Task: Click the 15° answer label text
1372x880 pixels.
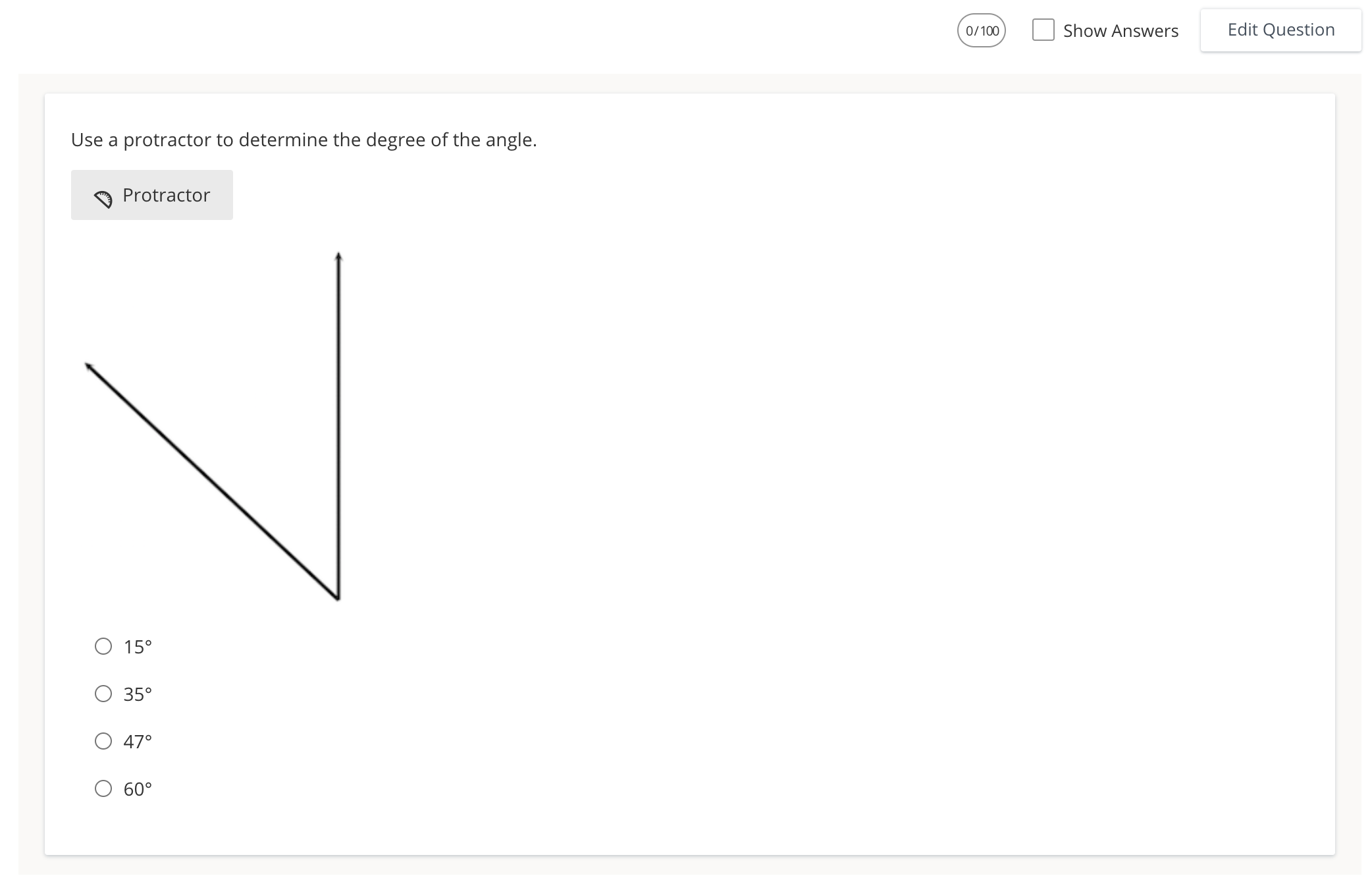Action: point(138,647)
